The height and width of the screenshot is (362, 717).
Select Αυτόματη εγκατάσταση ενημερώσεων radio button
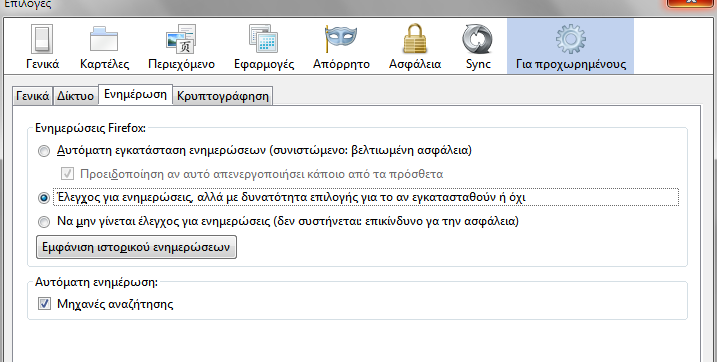point(44,151)
